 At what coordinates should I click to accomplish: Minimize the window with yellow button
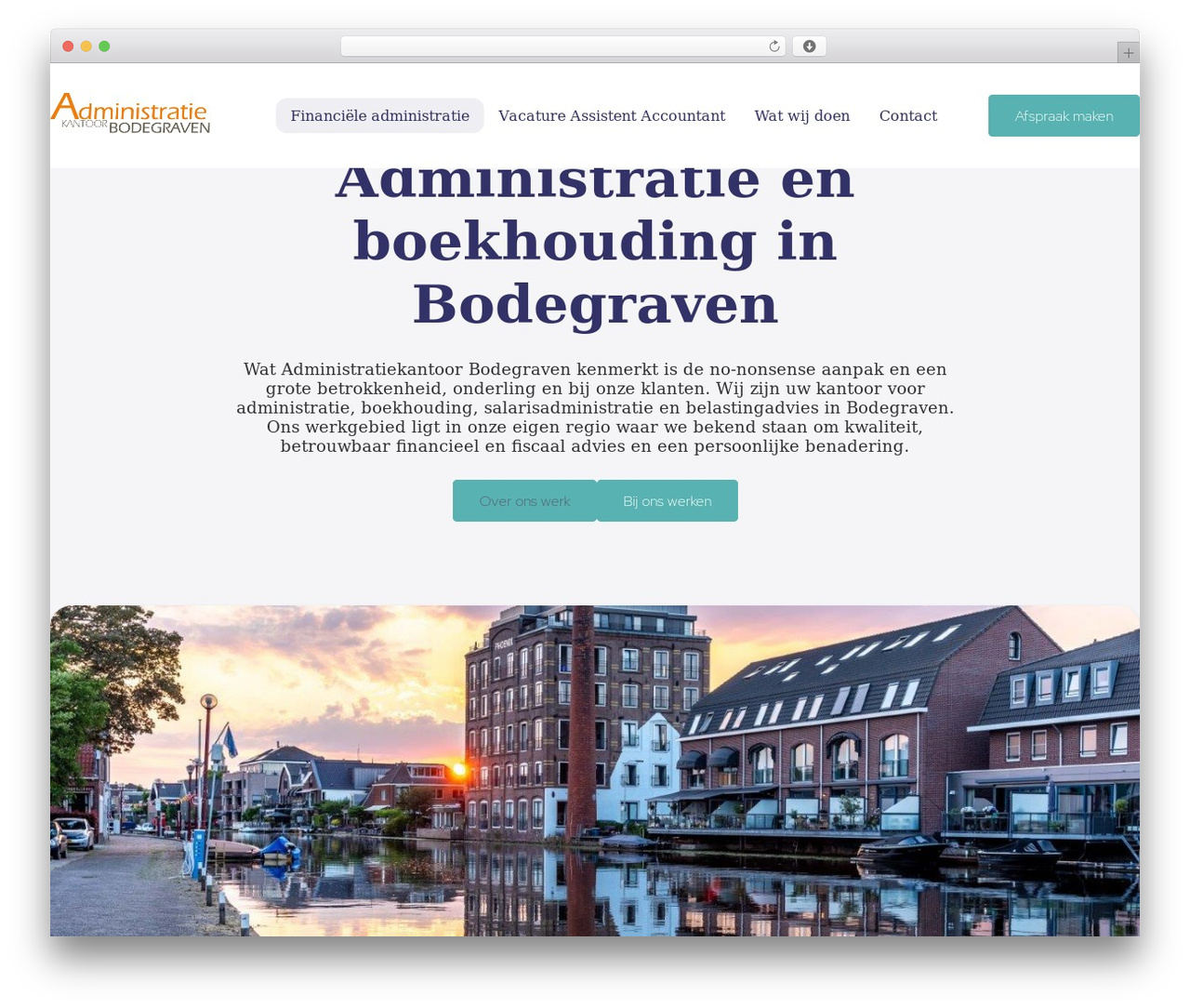86,46
